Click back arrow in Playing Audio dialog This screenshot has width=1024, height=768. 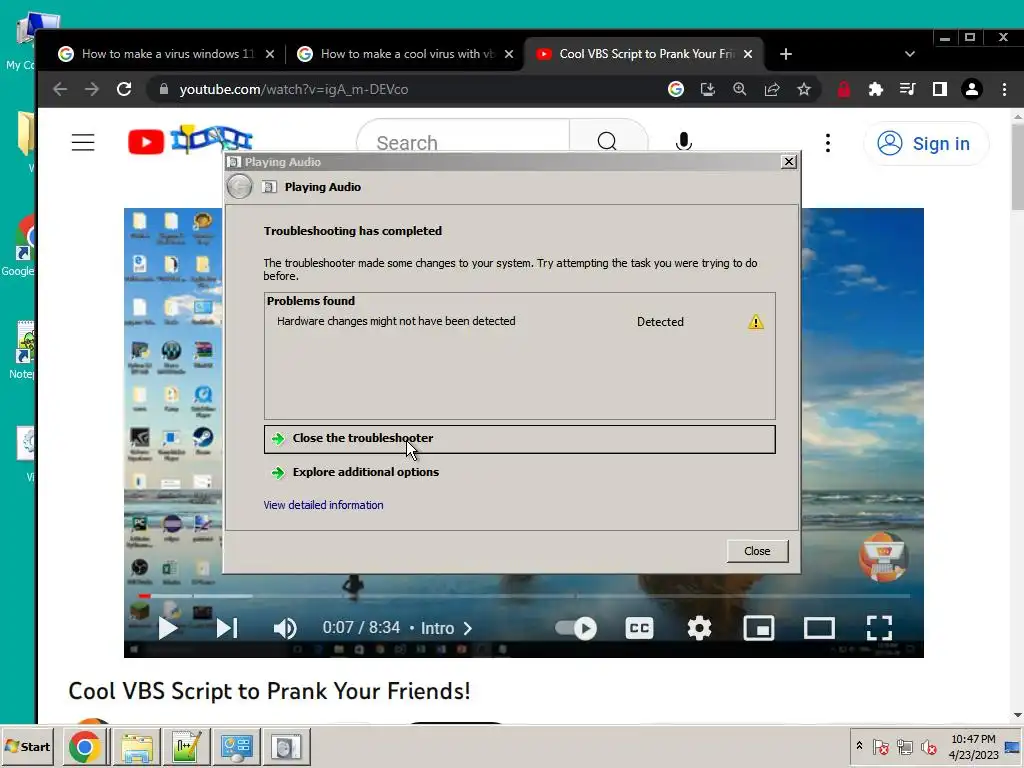click(x=240, y=187)
